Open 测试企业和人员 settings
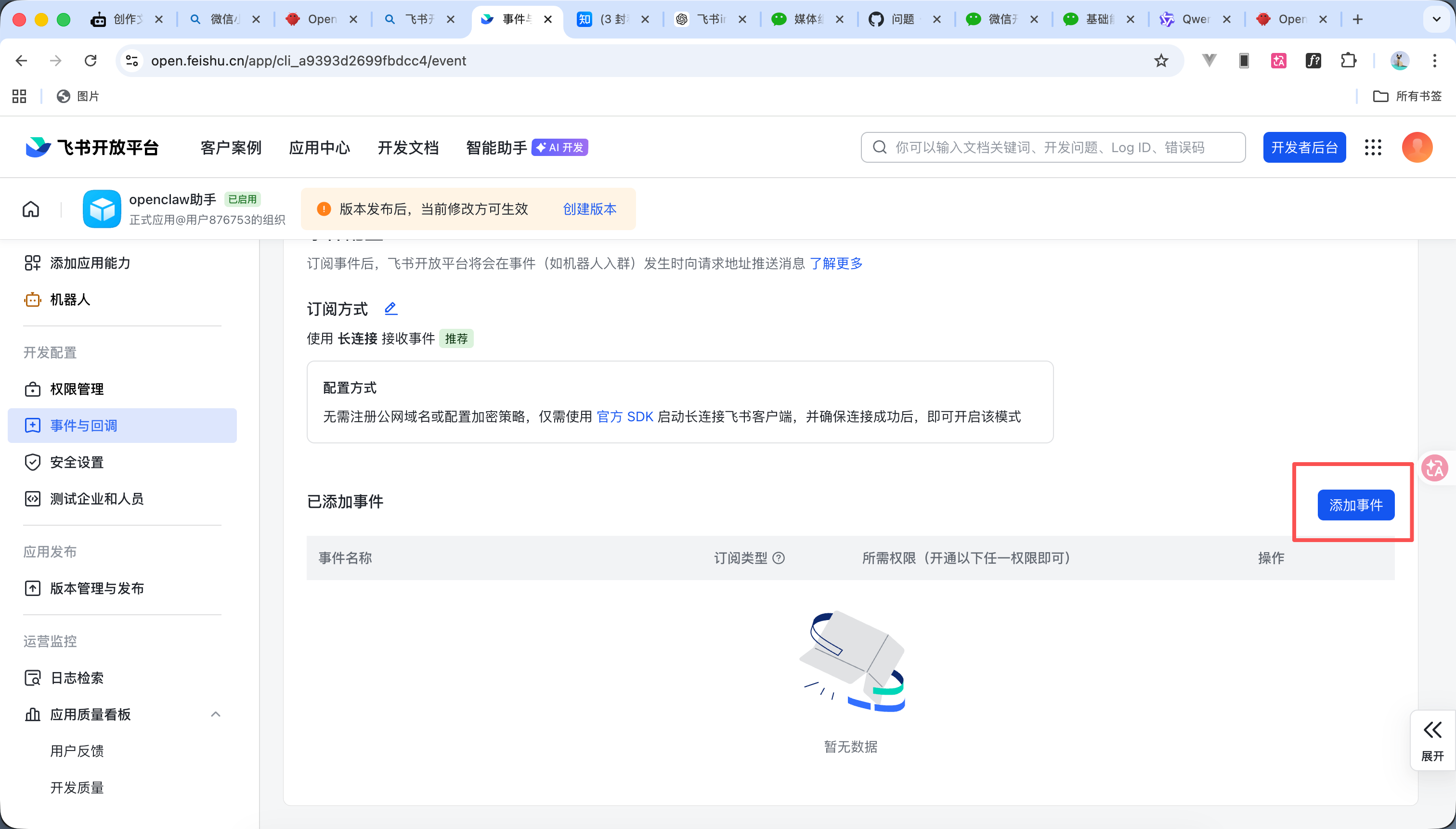1456x829 pixels. (98, 499)
